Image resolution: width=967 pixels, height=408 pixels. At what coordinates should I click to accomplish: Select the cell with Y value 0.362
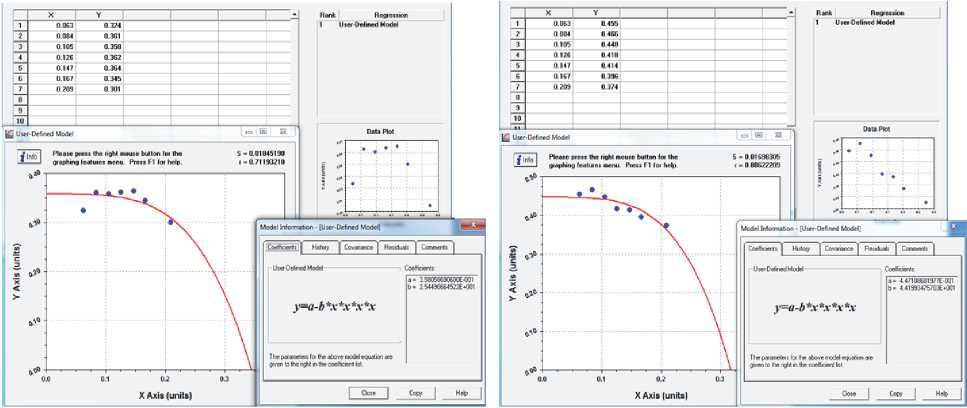99,57
